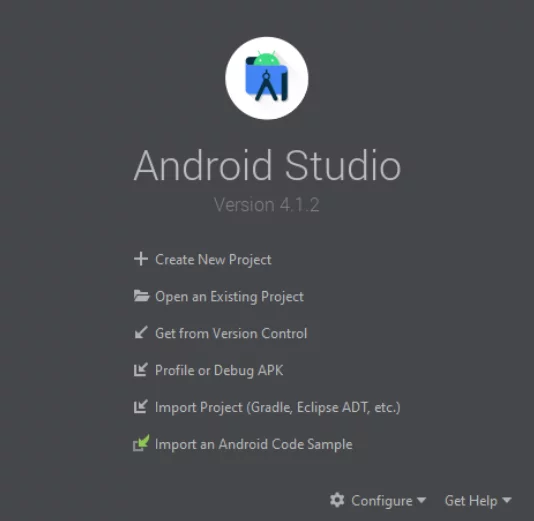534x521 pixels.
Task: Open the Get Help menu
Action: (471, 501)
